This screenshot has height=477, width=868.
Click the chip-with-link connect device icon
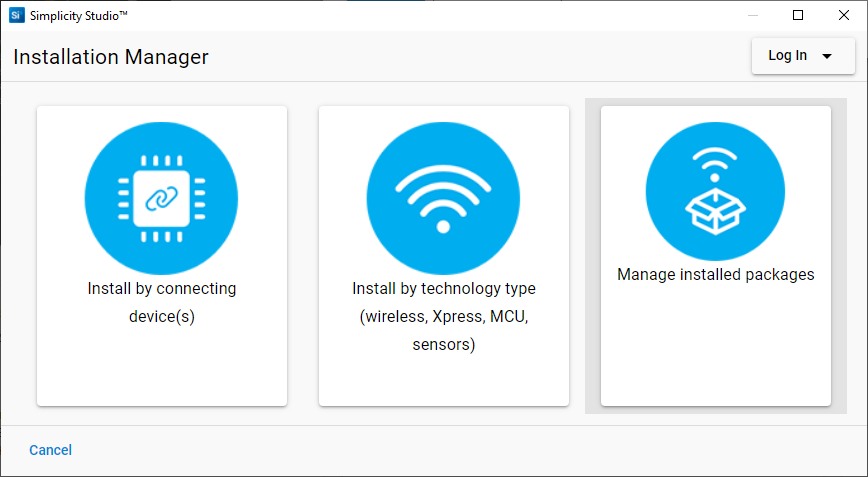161,199
